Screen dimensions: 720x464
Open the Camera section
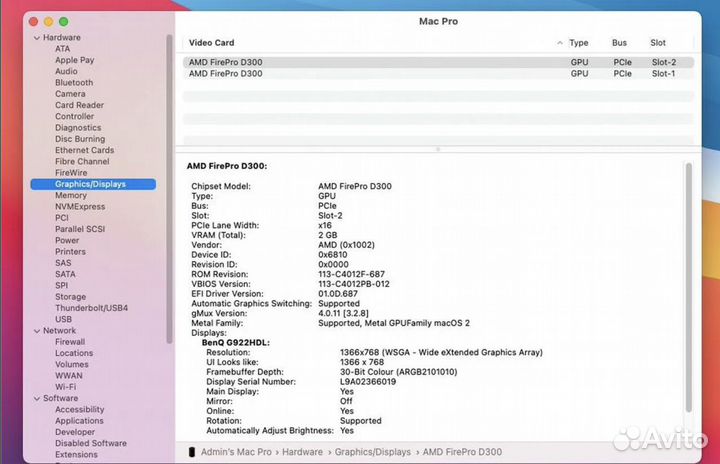70,94
